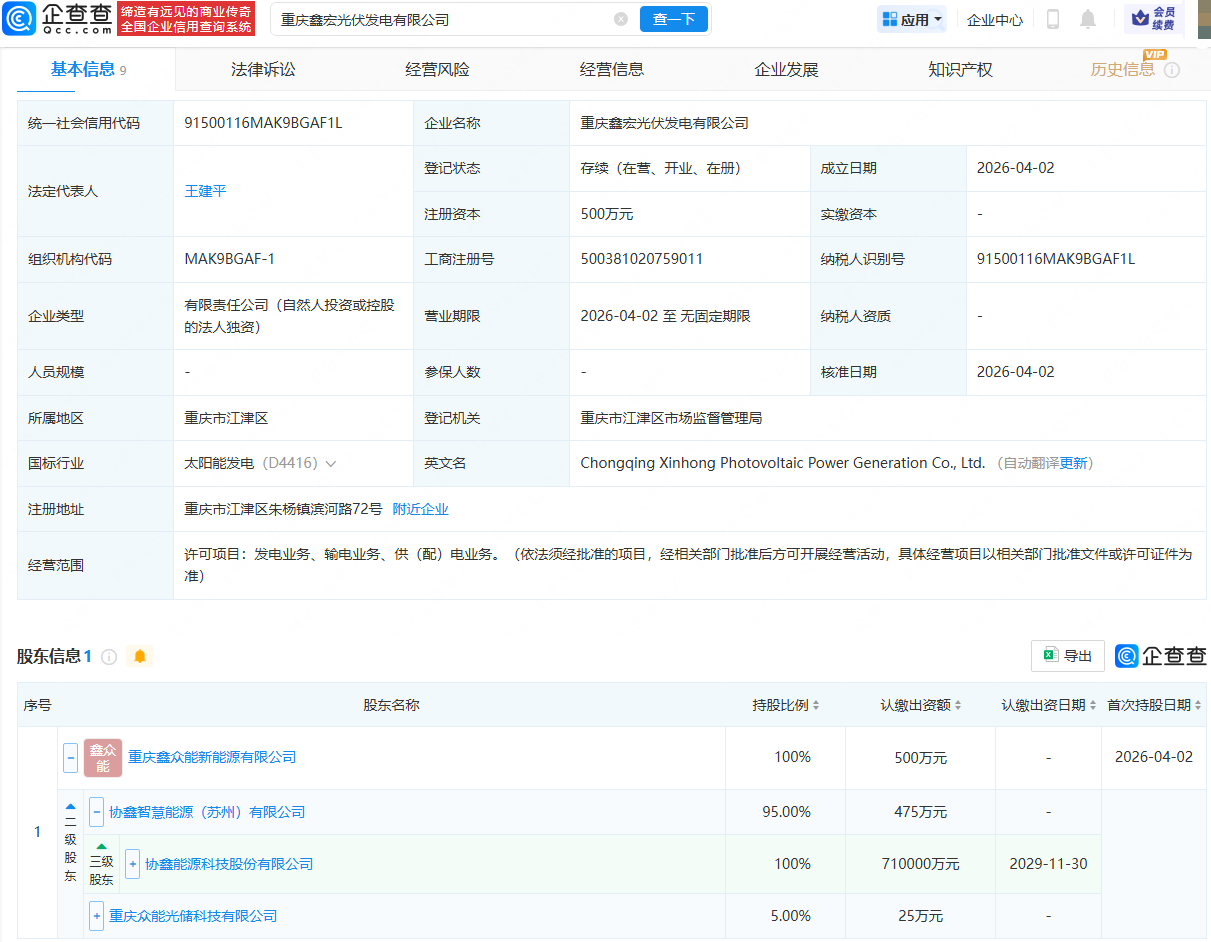Expand shareholders of 协鑫能源科技股份有限公司
Viewport: 1211px width, 942px height.
(133, 864)
